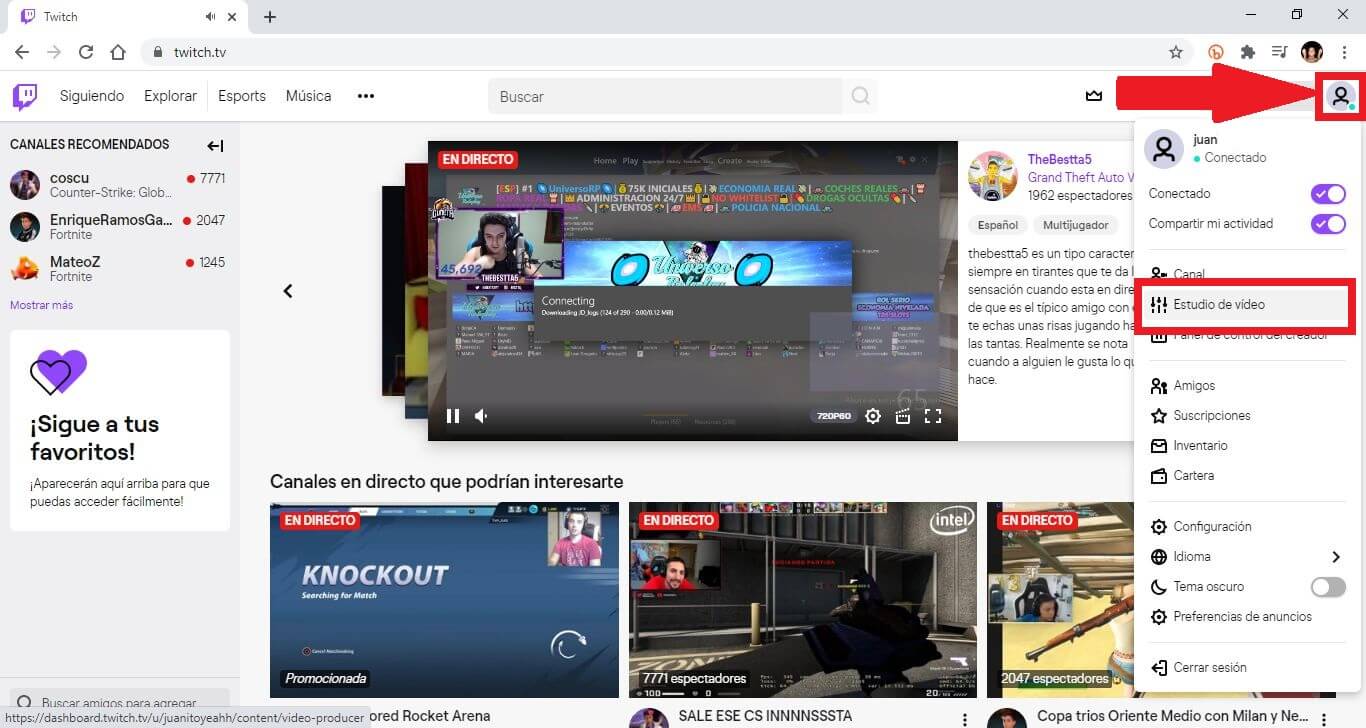Image resolution: width=1366 pixels, height=728 pixels.
Task: Click Grand Theft Auto V game link
Action: point(1080,178)
